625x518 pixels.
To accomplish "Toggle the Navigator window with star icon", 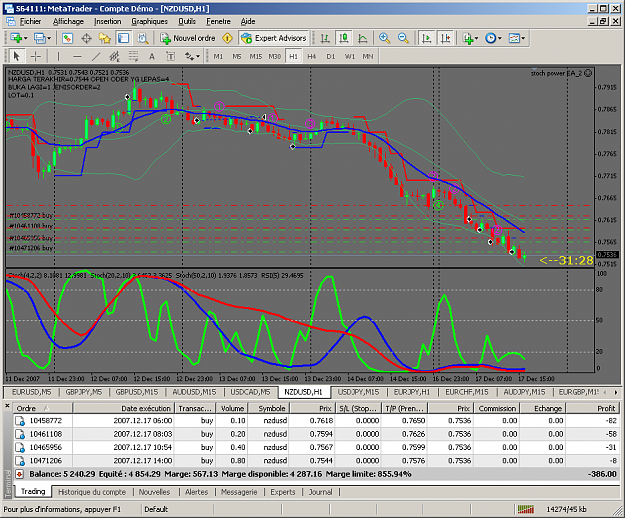I will point(105,38).
